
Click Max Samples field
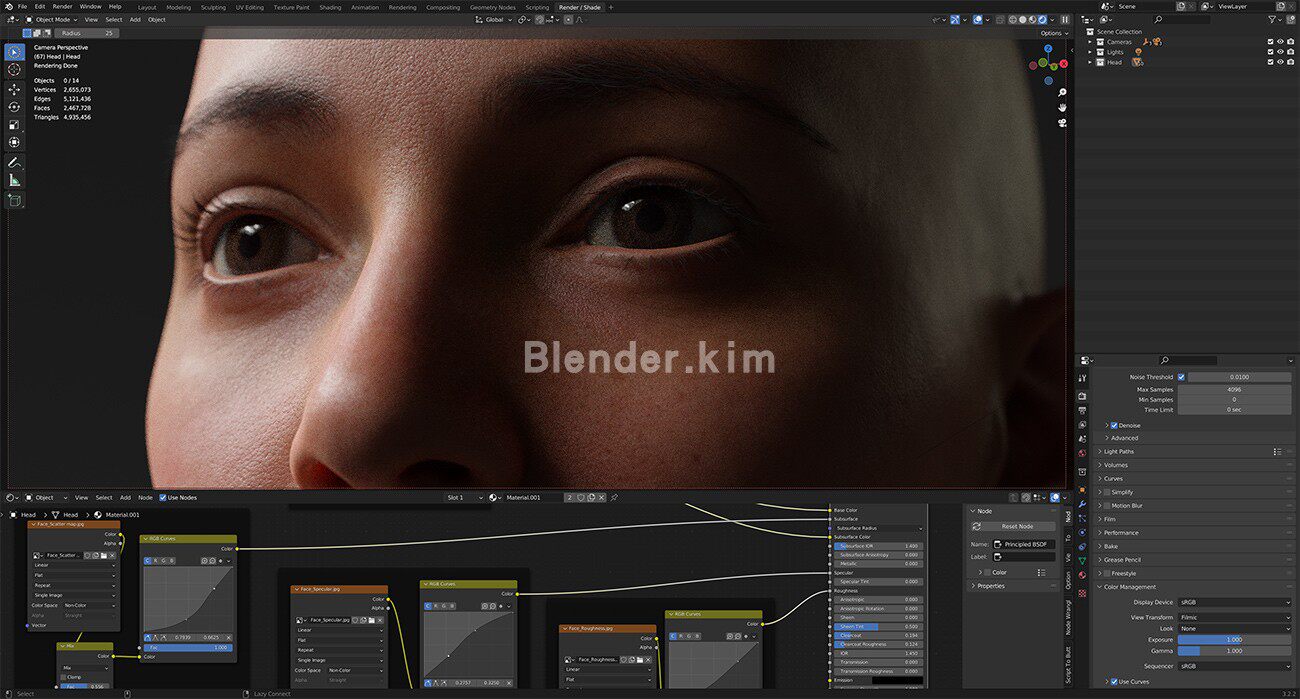point(1234,389)
